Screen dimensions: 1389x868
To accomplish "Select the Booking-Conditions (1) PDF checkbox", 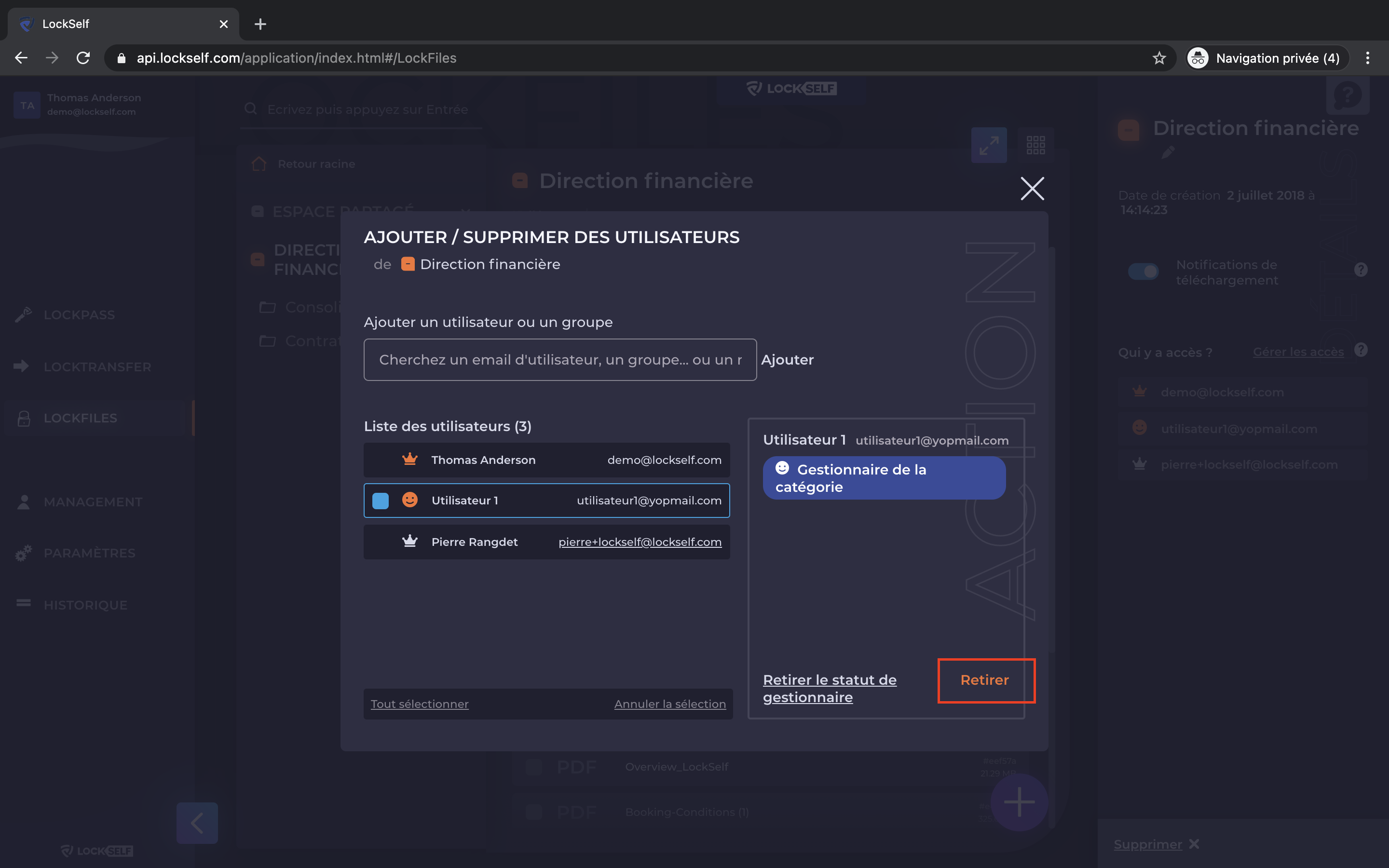I will (x=534, y=813).
